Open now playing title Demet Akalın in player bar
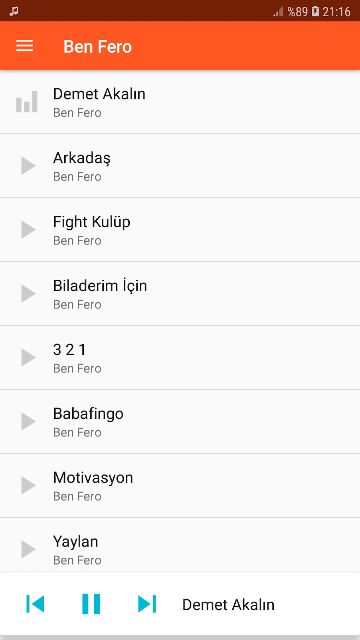360x640 pixels. coord(228,605)
